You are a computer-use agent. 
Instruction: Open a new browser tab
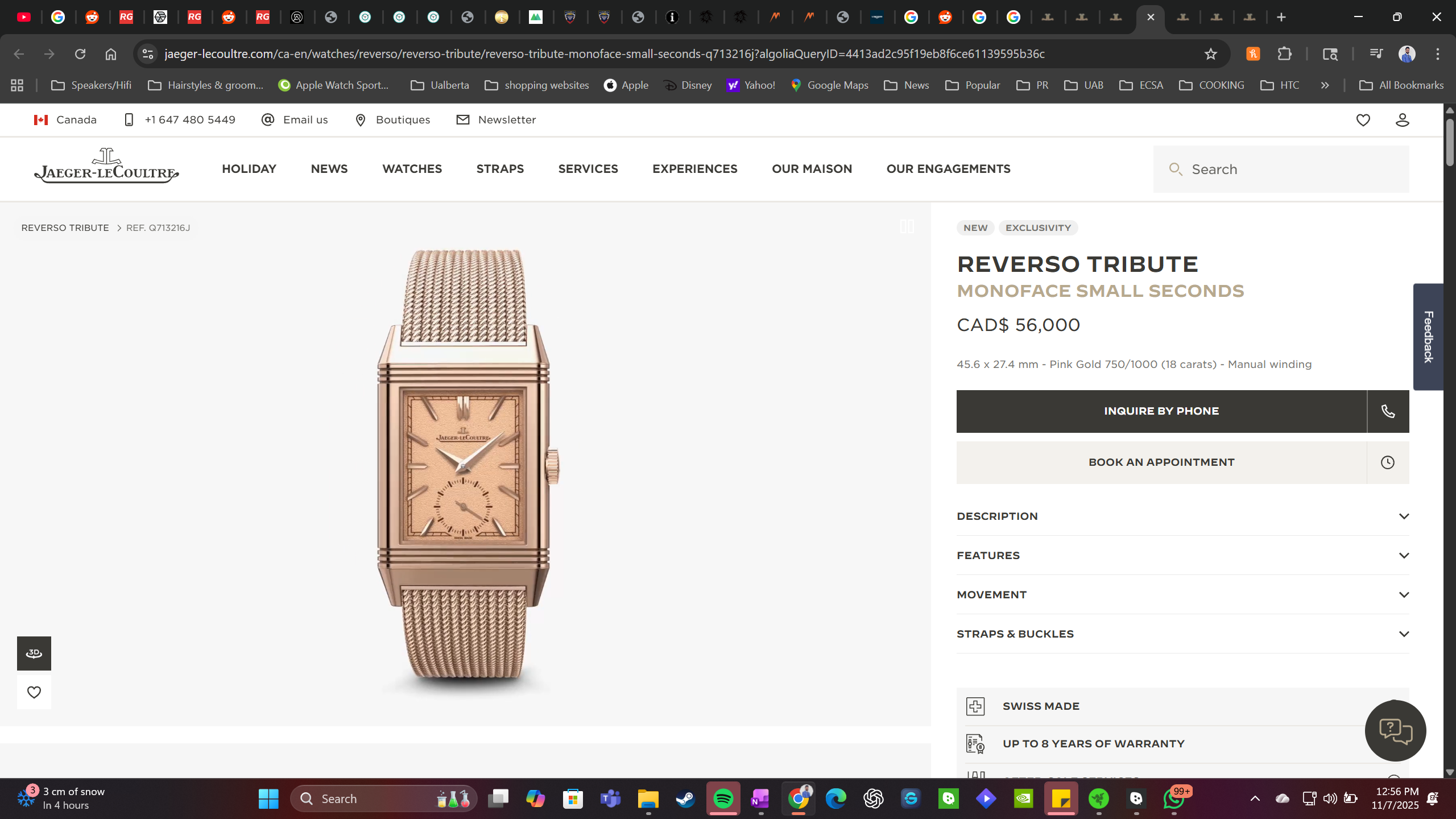[1281, 17]
